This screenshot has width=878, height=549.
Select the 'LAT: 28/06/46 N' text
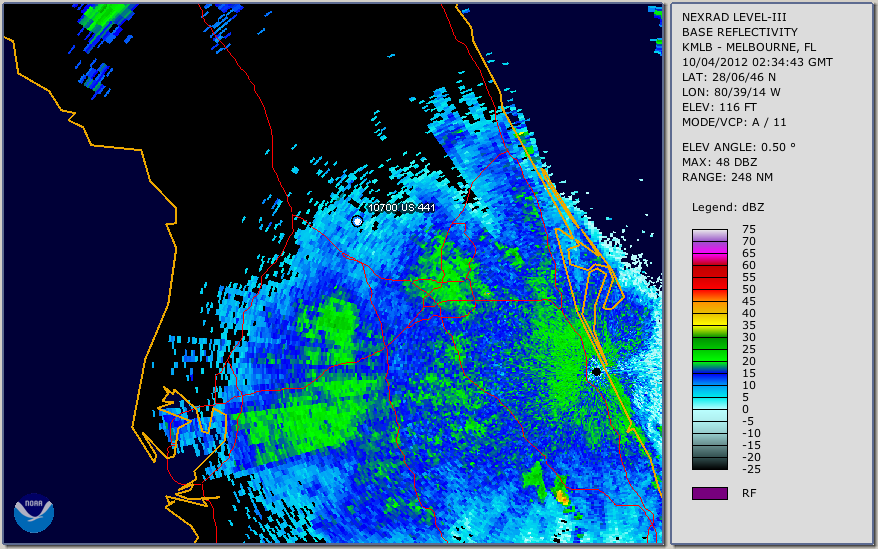(728, 77)
